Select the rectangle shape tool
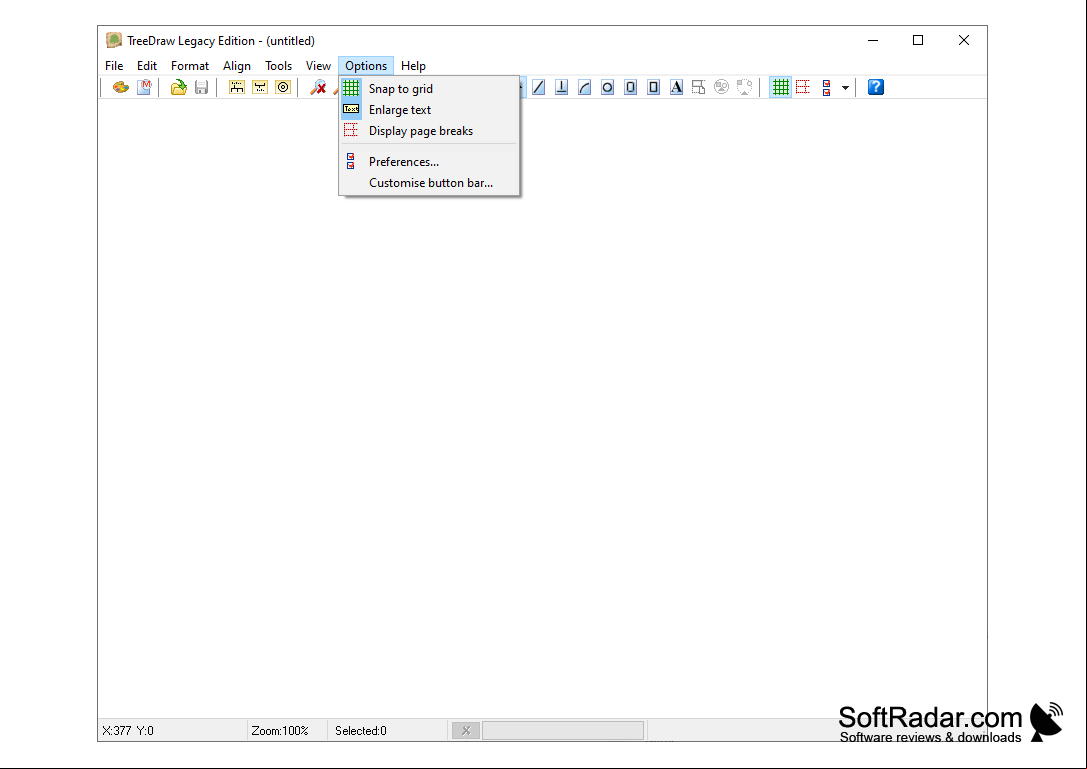The image size is (1087, 769). [653, 87]
